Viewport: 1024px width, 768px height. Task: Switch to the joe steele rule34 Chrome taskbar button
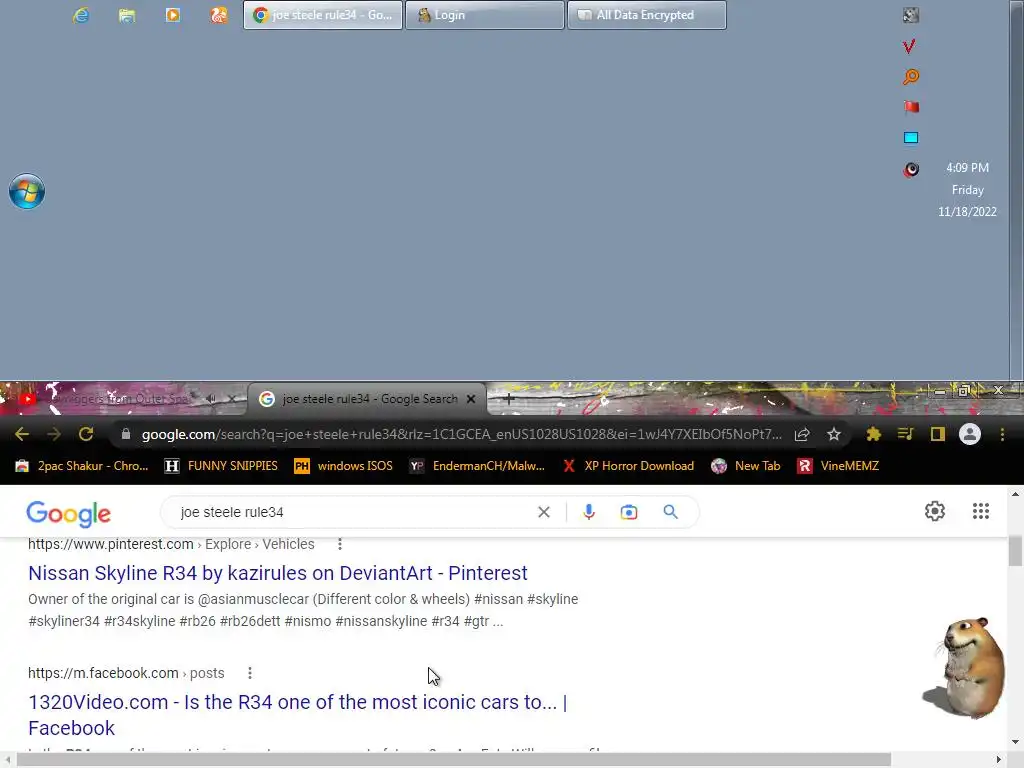click(323, 15)
